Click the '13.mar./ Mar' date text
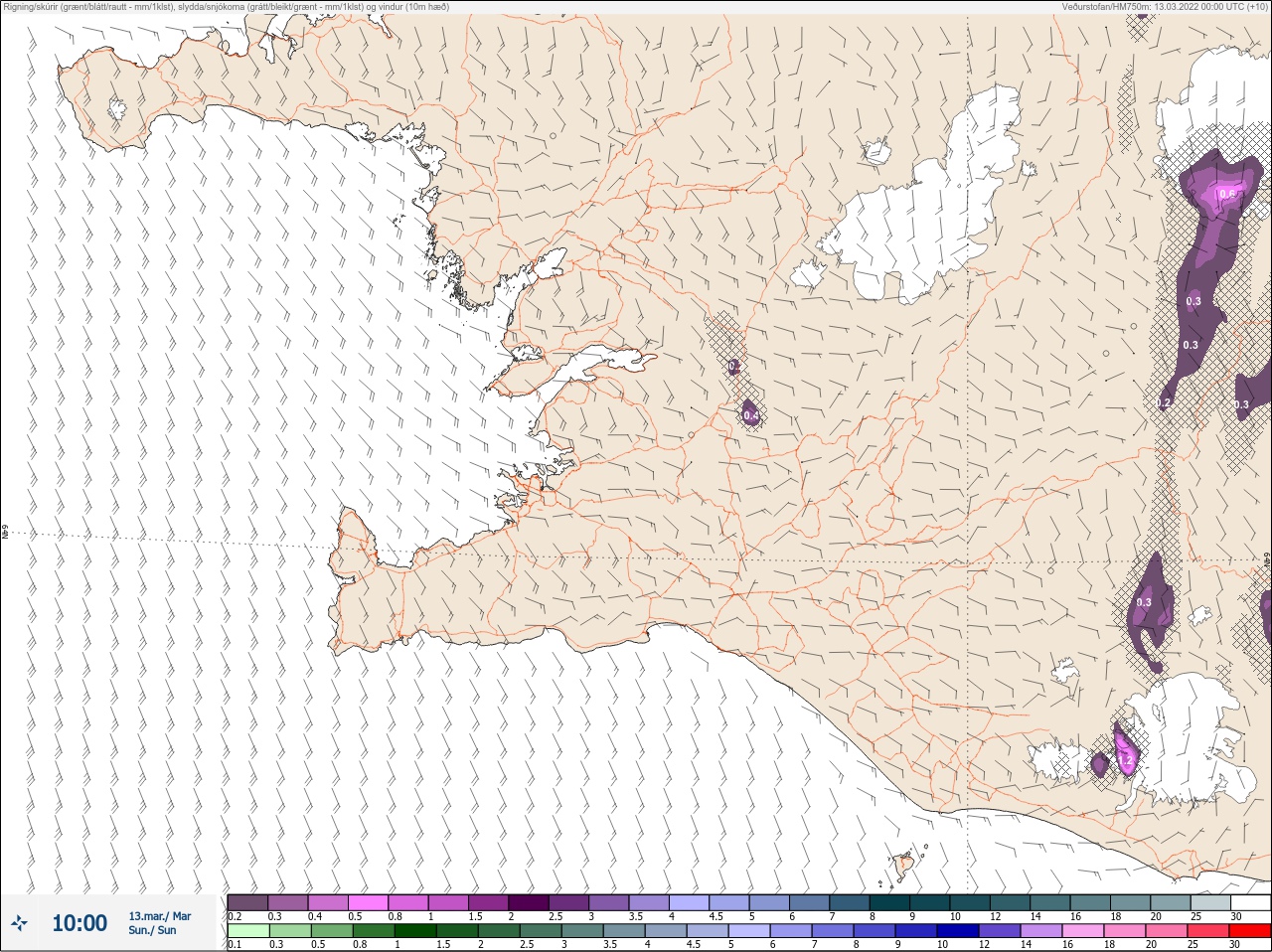Viewport: 1272px width, 952px height. 160,916
